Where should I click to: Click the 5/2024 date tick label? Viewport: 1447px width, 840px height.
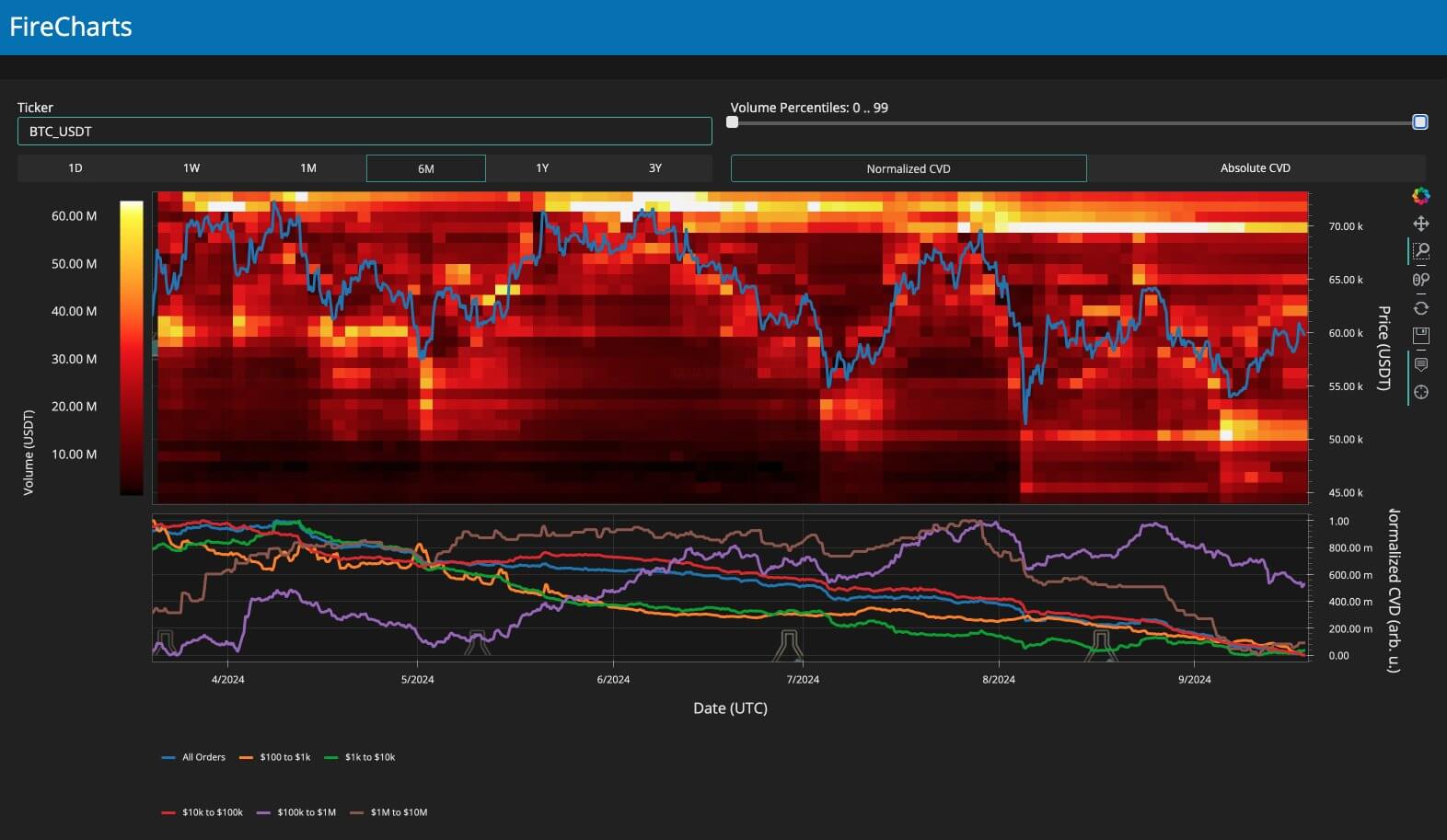pos(417,680)
